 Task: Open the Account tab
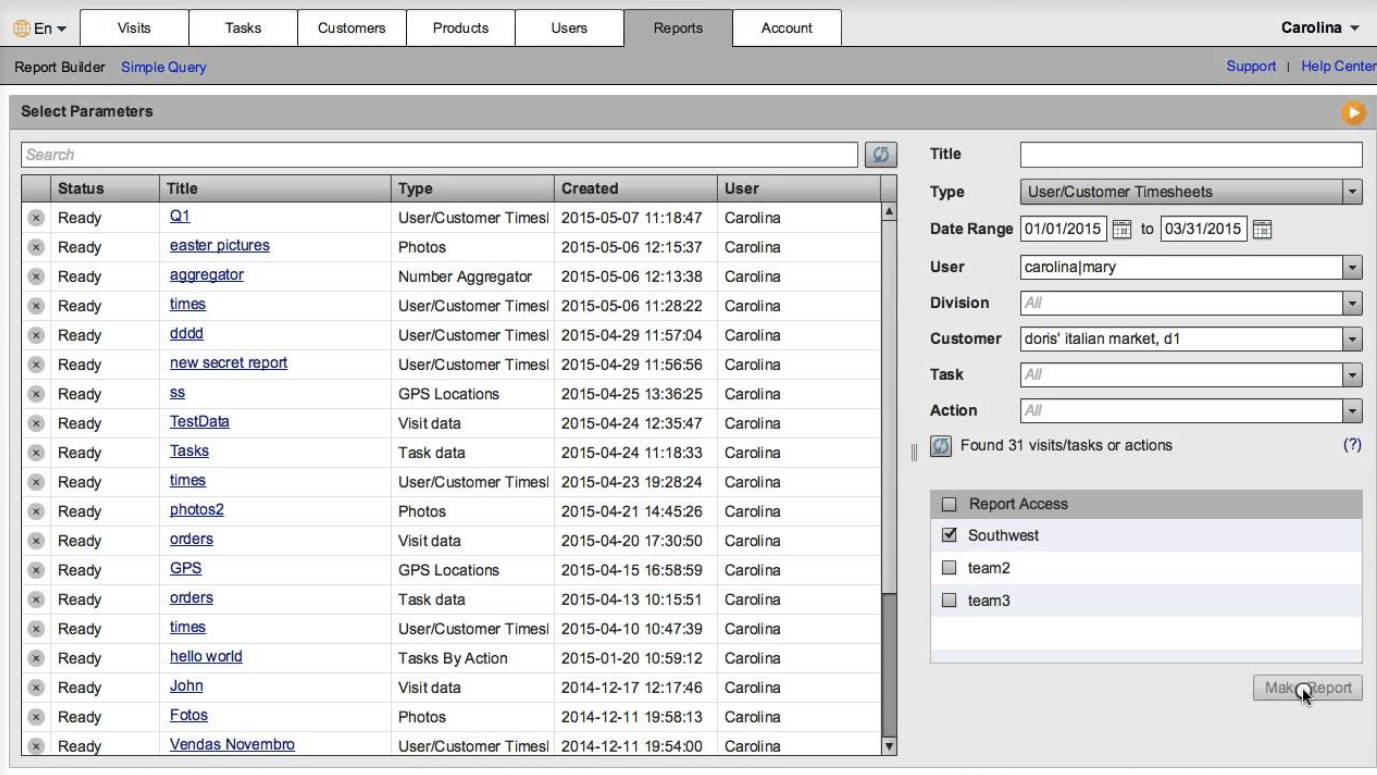787,28
